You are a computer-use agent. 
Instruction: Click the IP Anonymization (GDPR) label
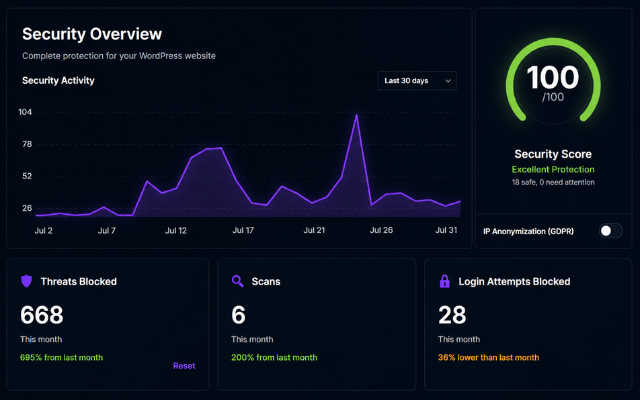(528, 231)
